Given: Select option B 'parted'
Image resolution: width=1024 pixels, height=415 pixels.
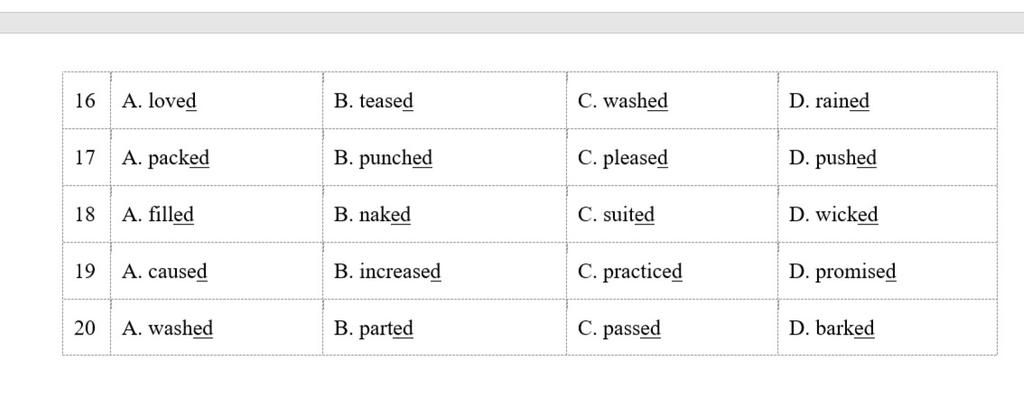Looking at the screenshot, I should click(386, 329).
